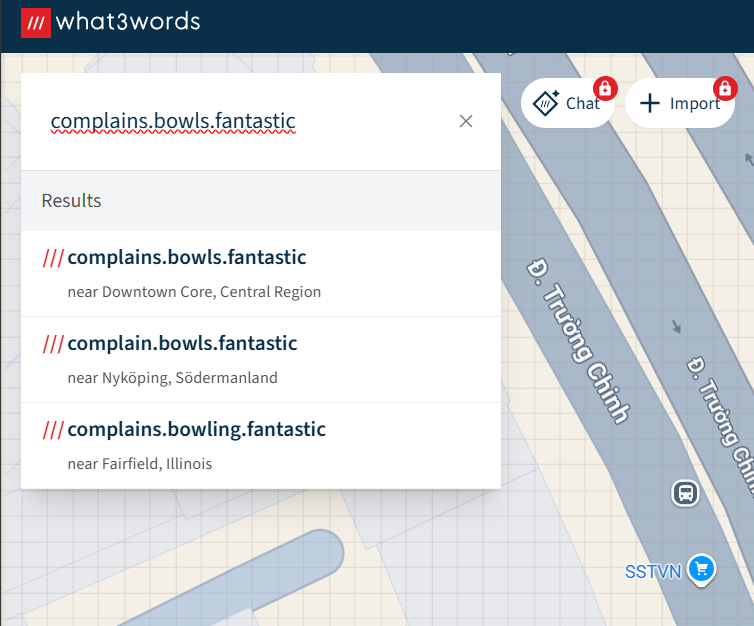The width and height of the screenshot is (754, 626).
Task: Click the triple-slash icon beside complains.bowling.fantastic
Action: point(53,430)
